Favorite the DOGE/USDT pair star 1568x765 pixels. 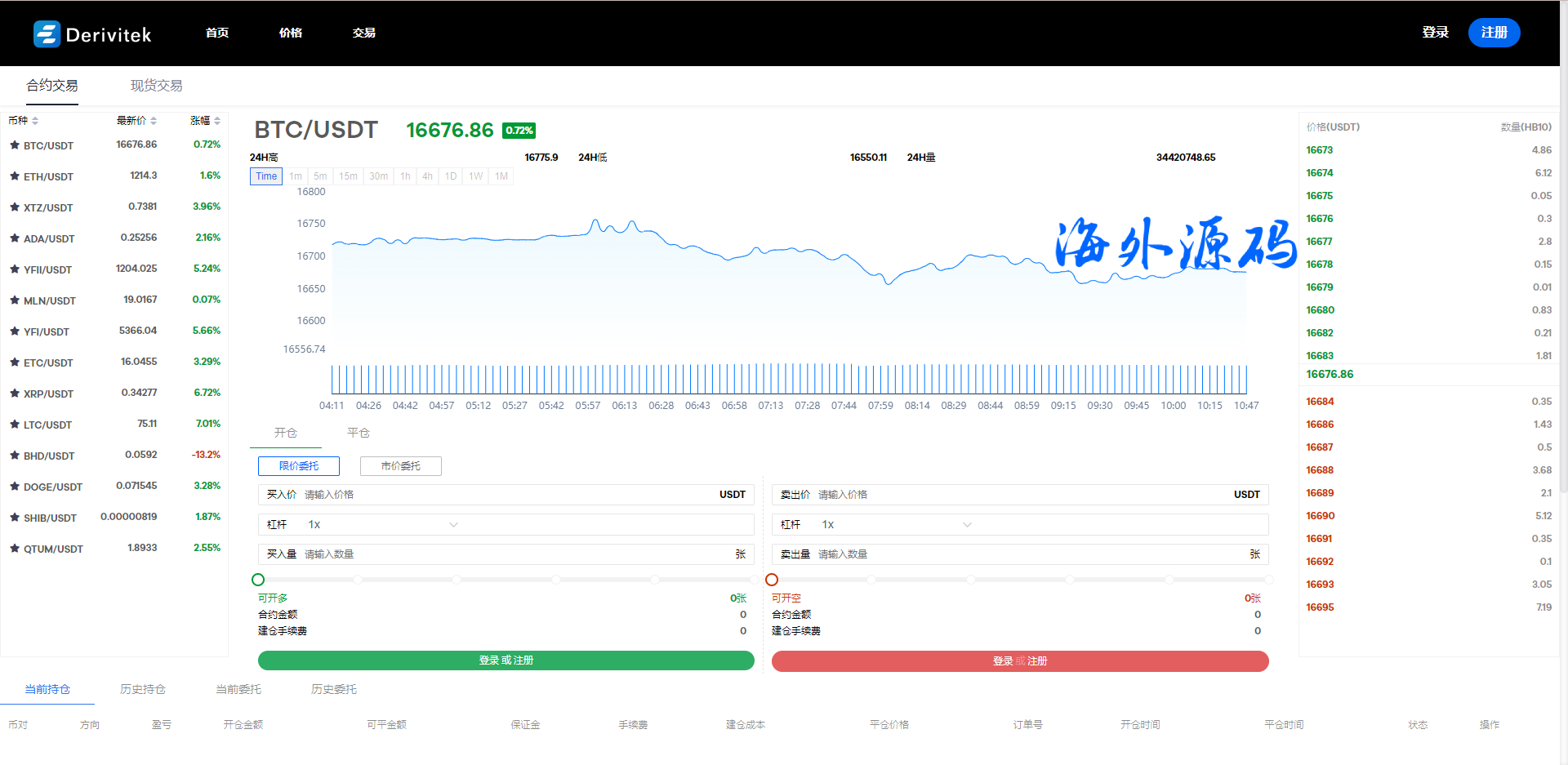[x=15, y=487]
